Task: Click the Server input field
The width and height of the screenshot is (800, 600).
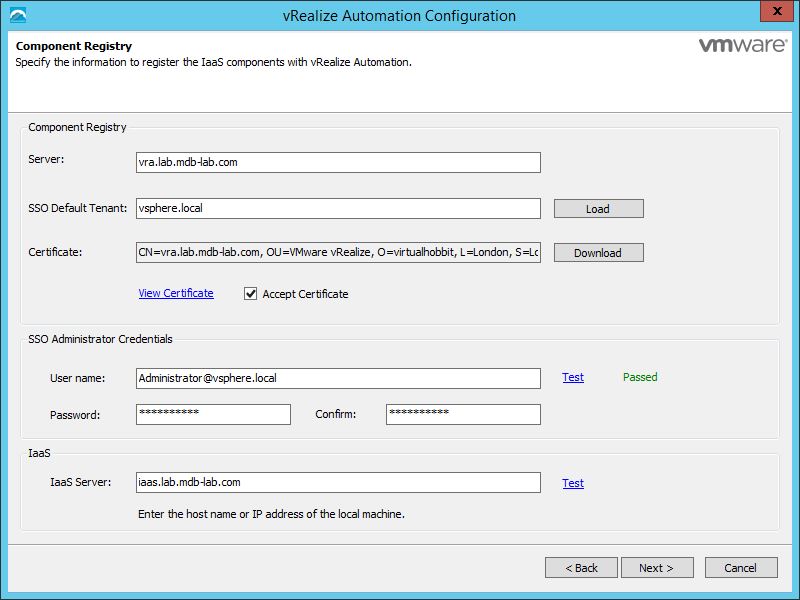Action: click(x=338, y=162)
